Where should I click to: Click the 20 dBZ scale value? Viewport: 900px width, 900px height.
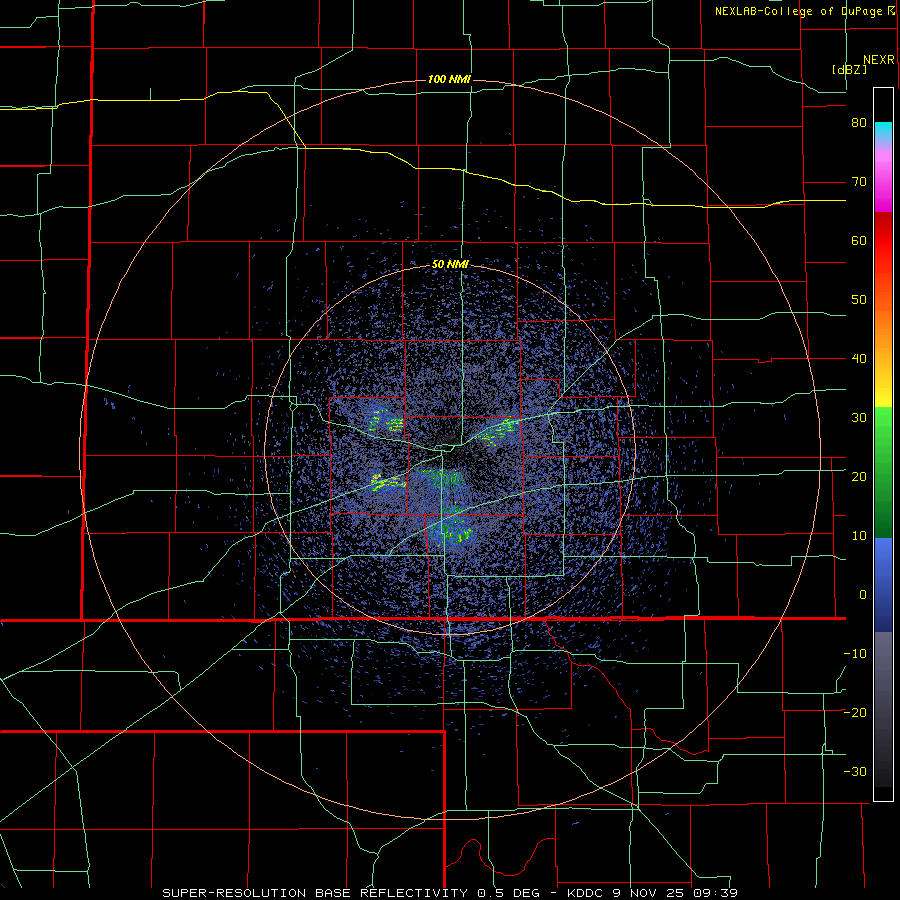coord(859,477)
